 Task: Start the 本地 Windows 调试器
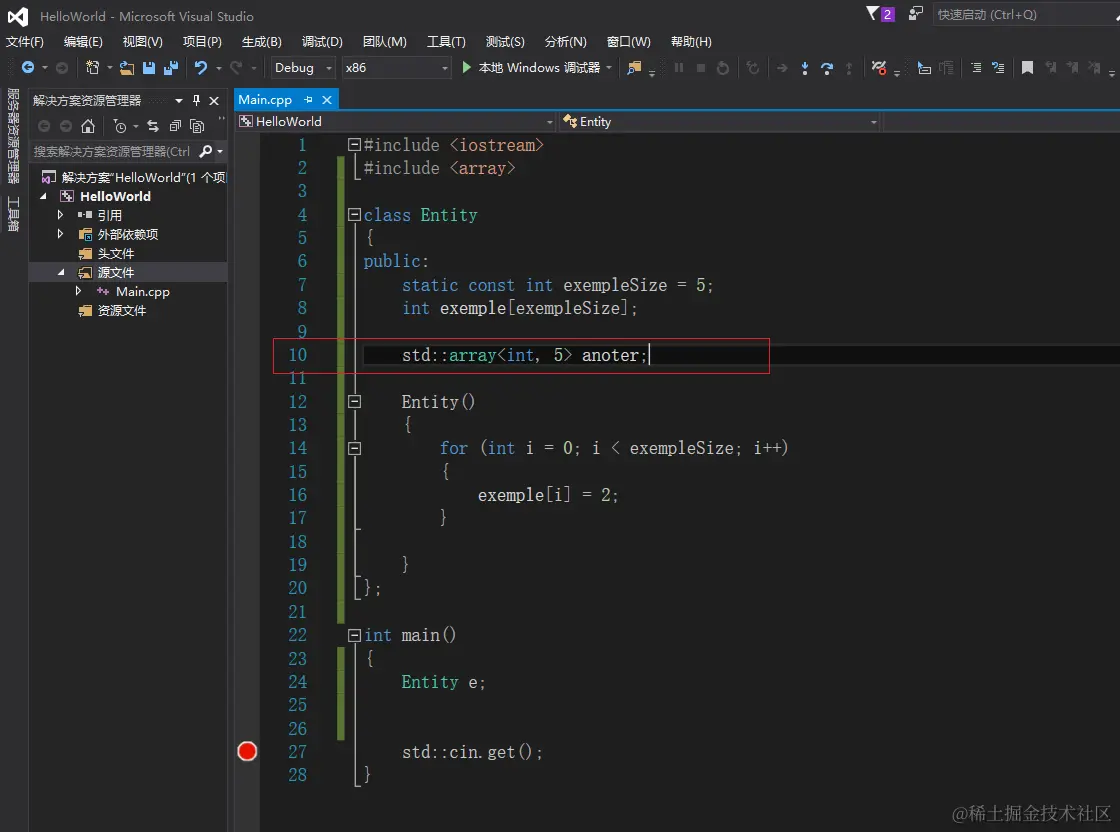coord(531,68)
